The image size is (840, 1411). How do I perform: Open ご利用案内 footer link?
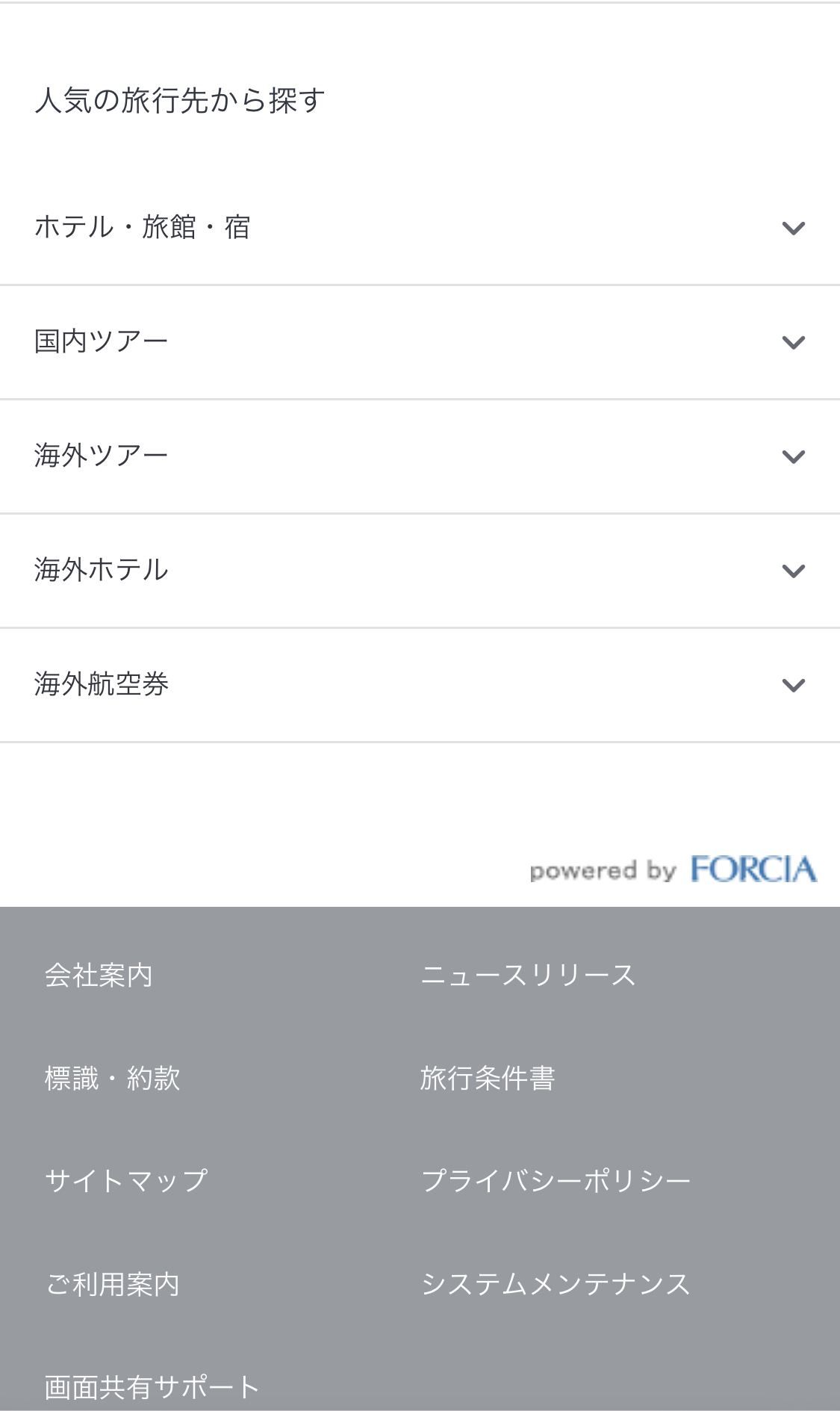[x=113, y=1285]
